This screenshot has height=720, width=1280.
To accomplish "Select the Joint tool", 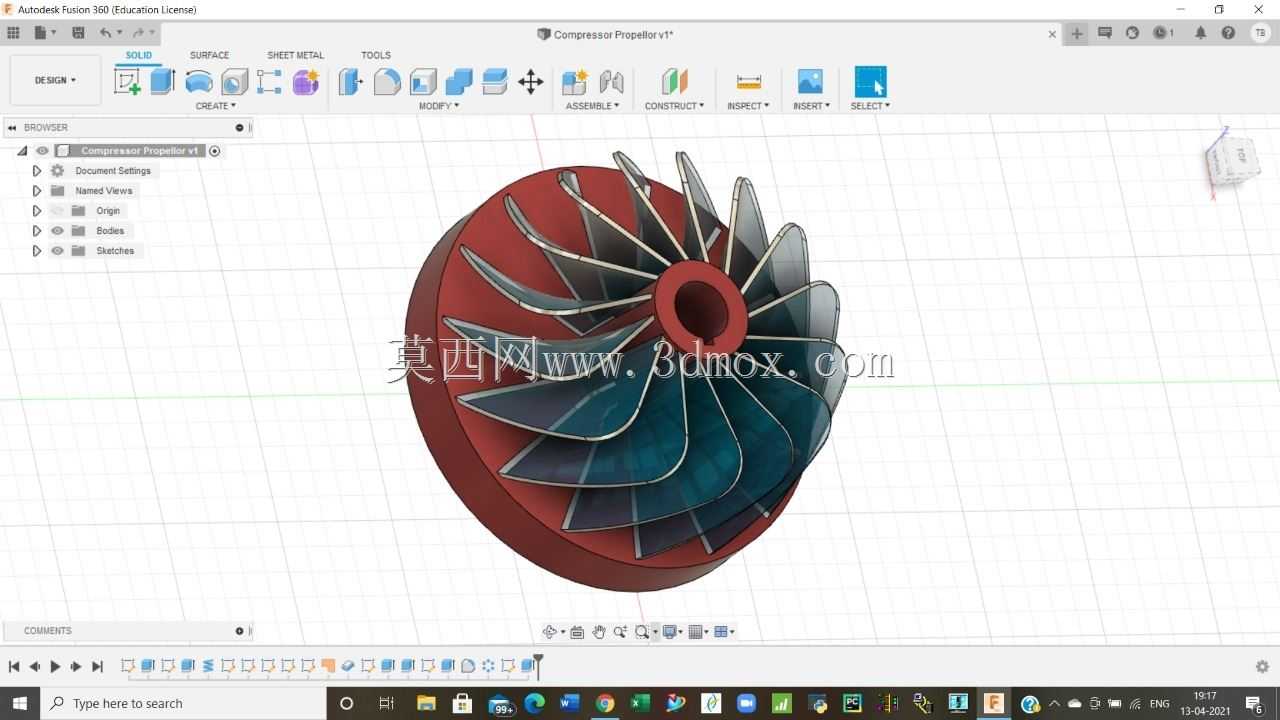I will point(611,82).
